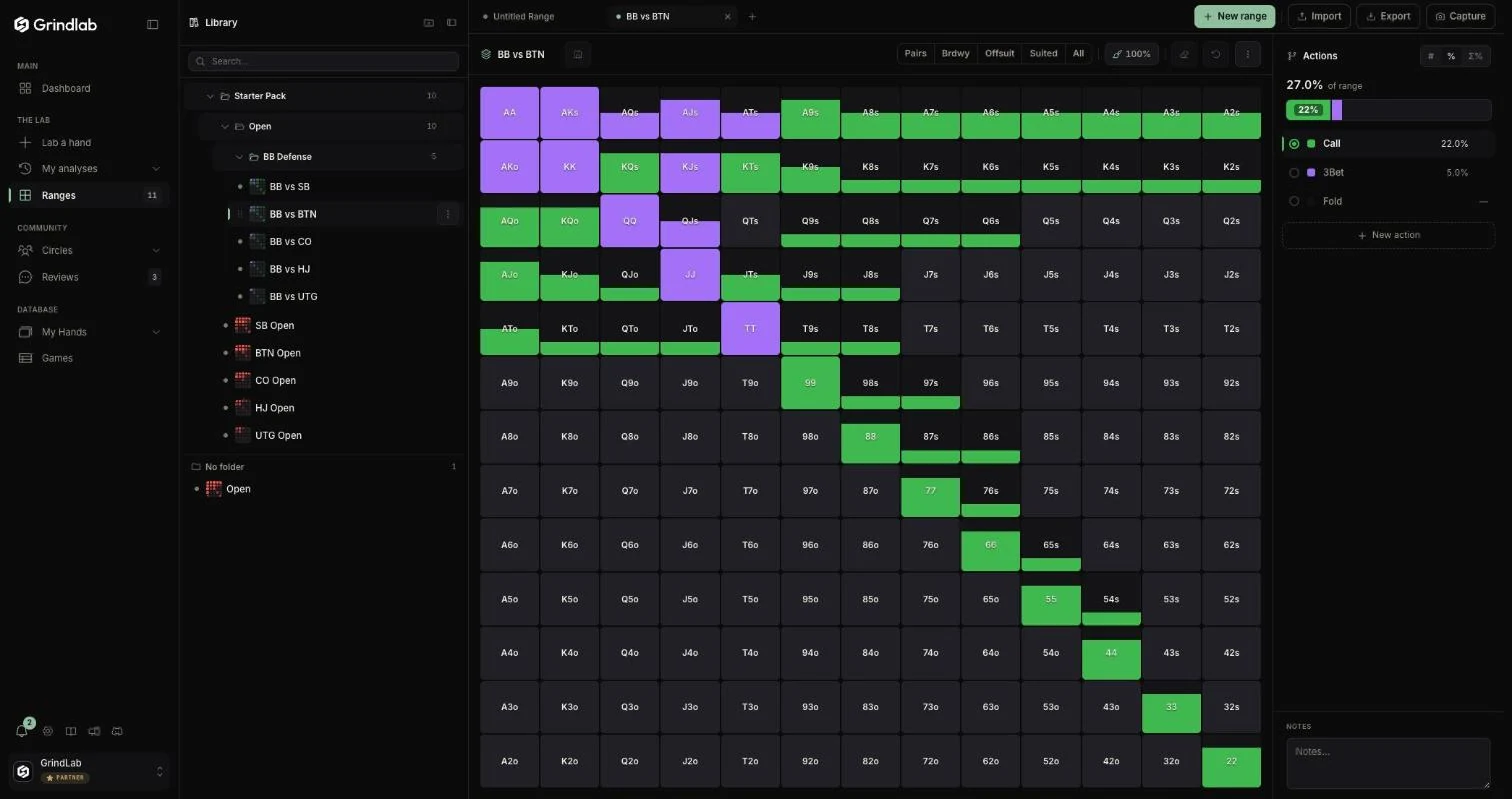Select the Fold action radio button
The width and height of the screenshot is (1512, 799).
[x=1294, y=202]
